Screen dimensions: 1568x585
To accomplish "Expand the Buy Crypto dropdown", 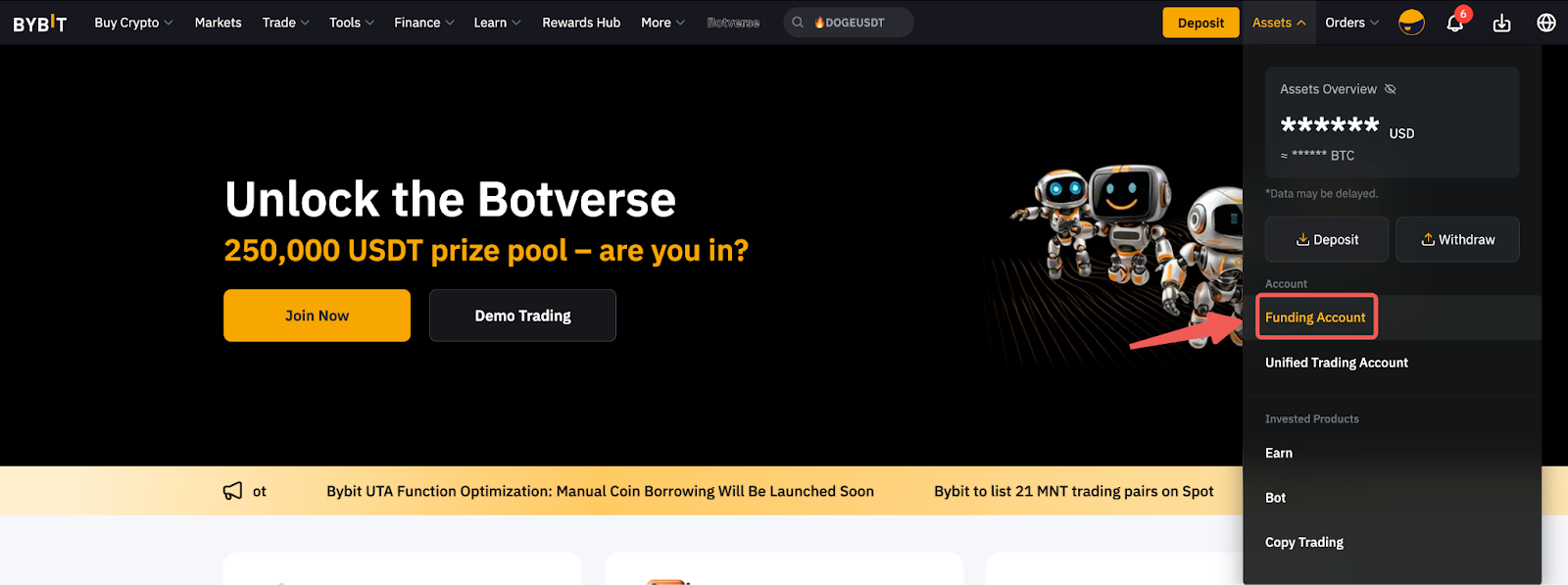I will point(133,23).
